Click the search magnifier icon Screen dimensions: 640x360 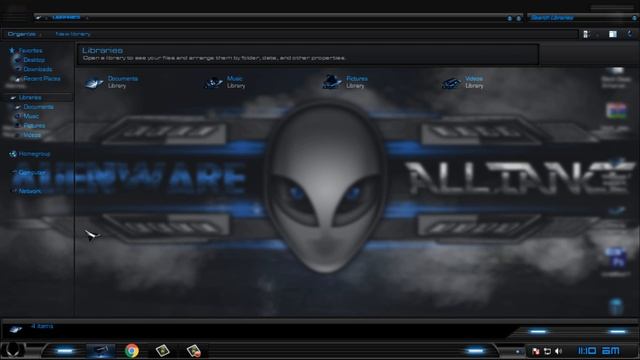[x=634, y=18]
